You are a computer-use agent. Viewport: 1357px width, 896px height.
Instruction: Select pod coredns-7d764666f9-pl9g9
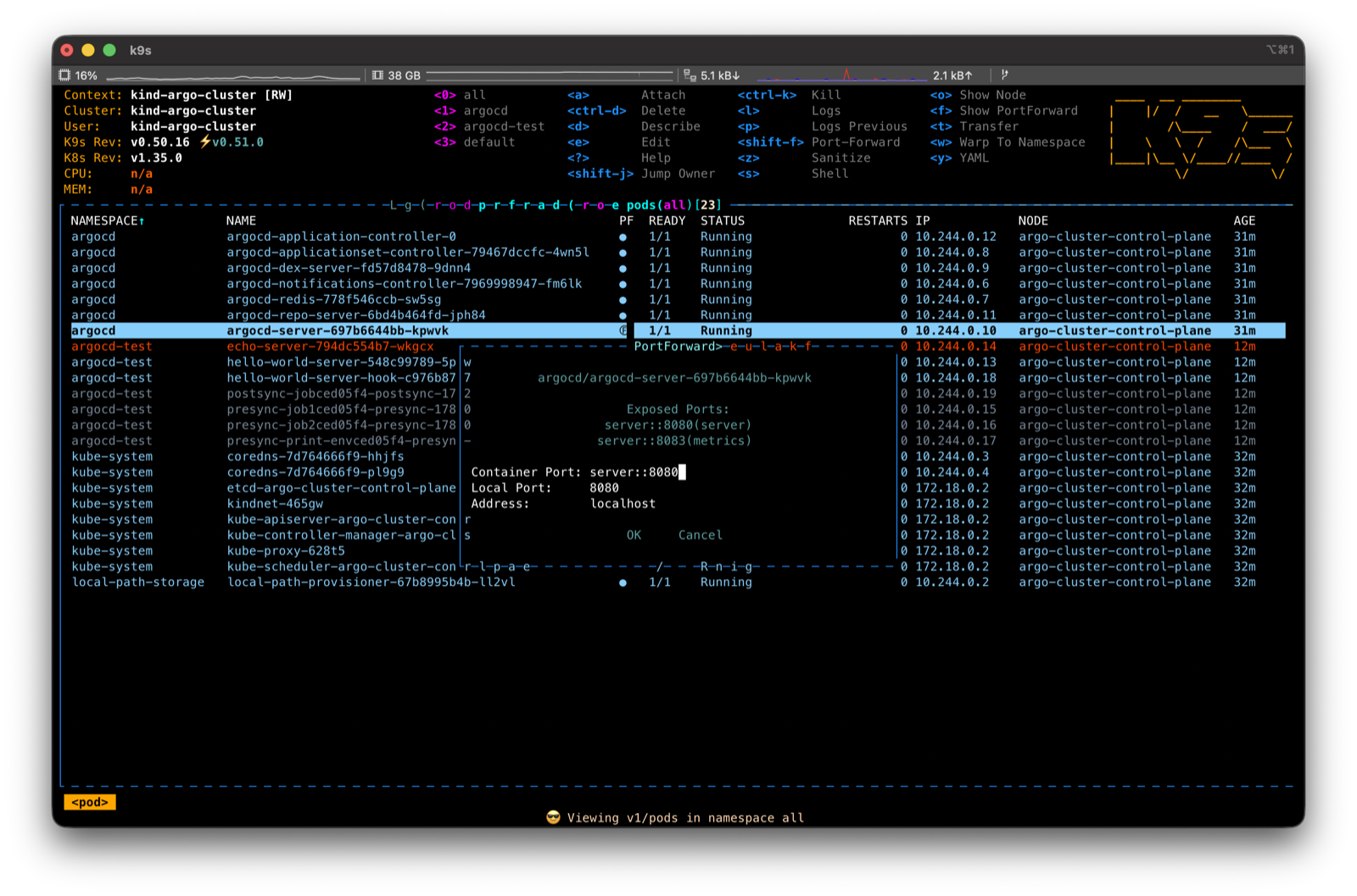tap(315, 472)
